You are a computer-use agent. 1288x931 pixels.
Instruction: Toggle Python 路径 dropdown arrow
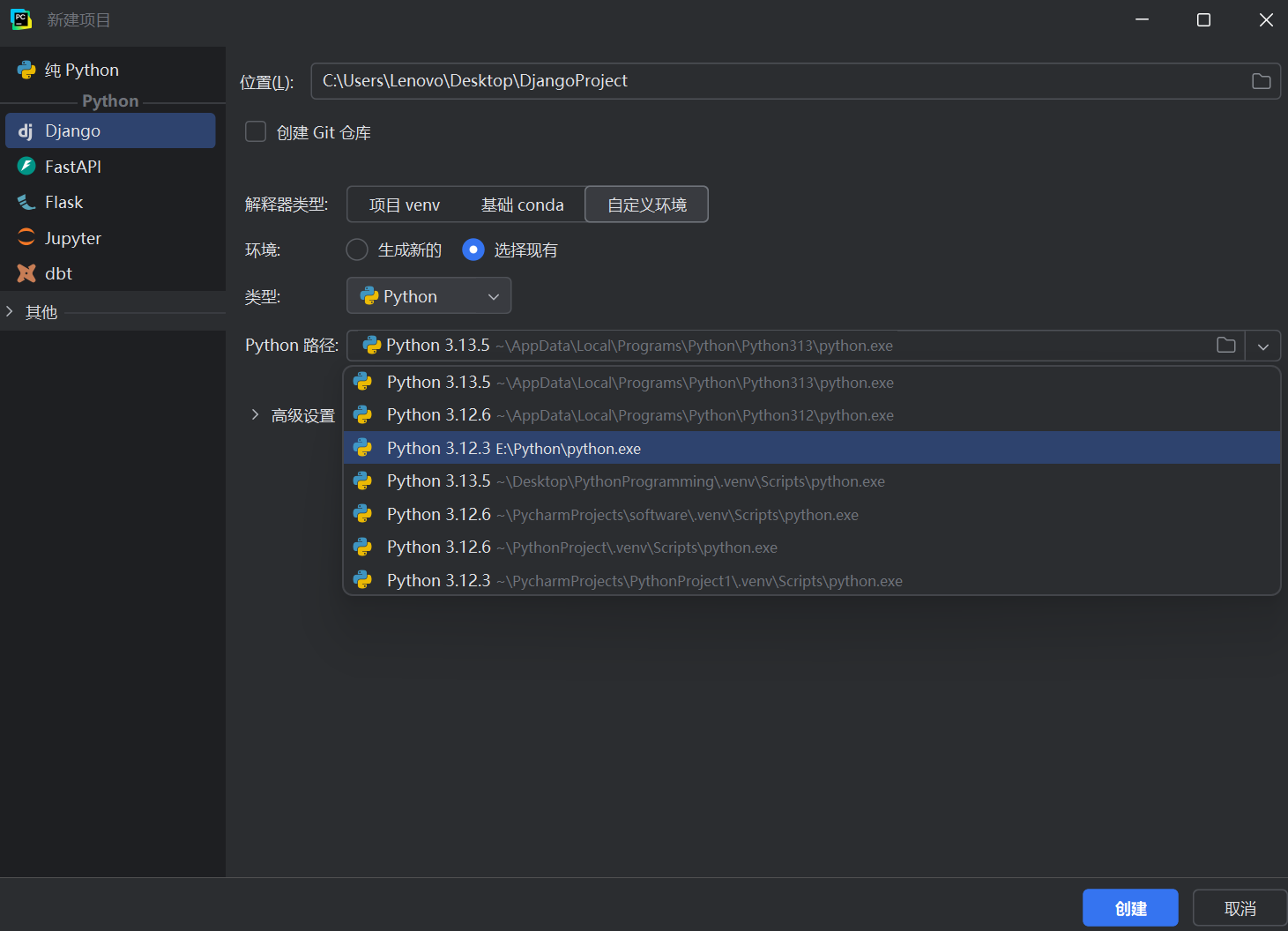coord(1263,346)
